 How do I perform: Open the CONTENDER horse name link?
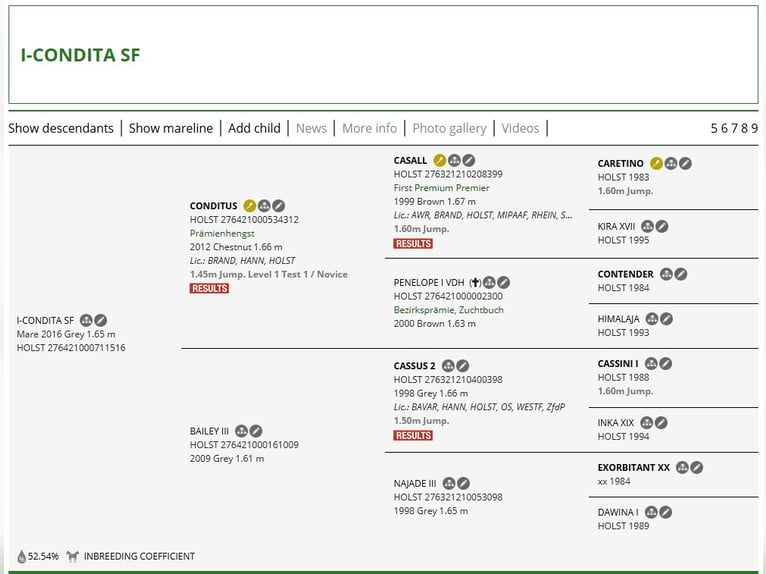pos(625,274)
